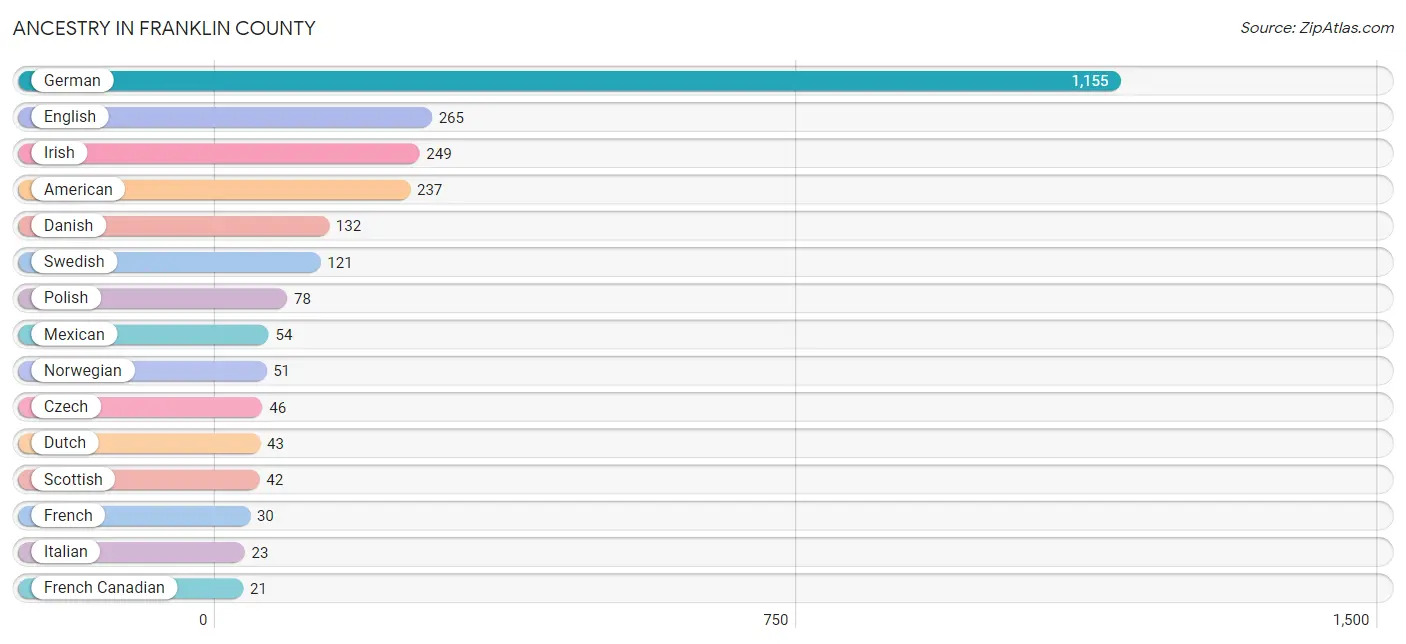Click the 0 axis tick label
The width and height of the screenshot is (1406, 644).
[203, 620]
